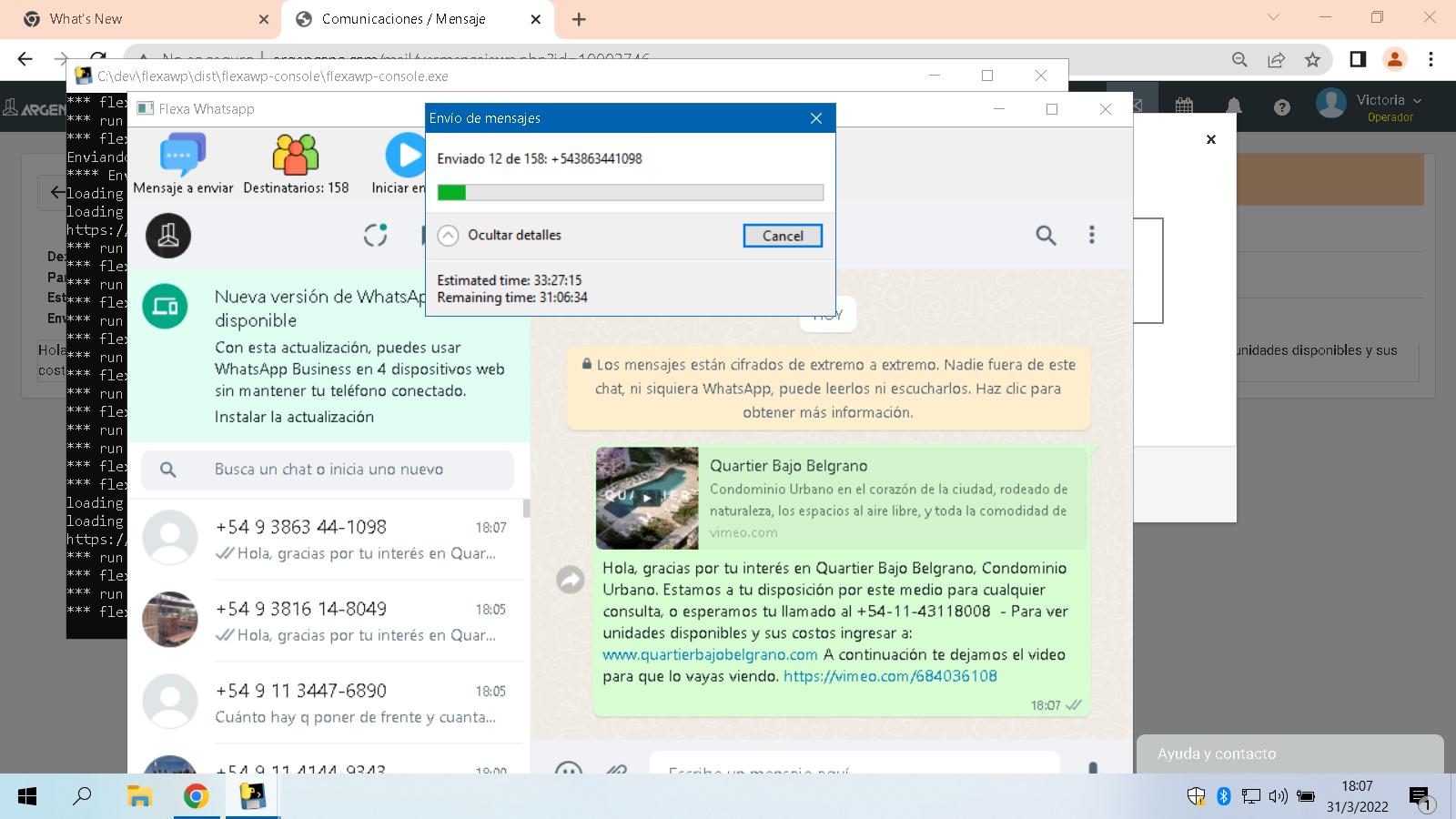
Task: Click the encryption notice banner
Action: click(828, 389)
